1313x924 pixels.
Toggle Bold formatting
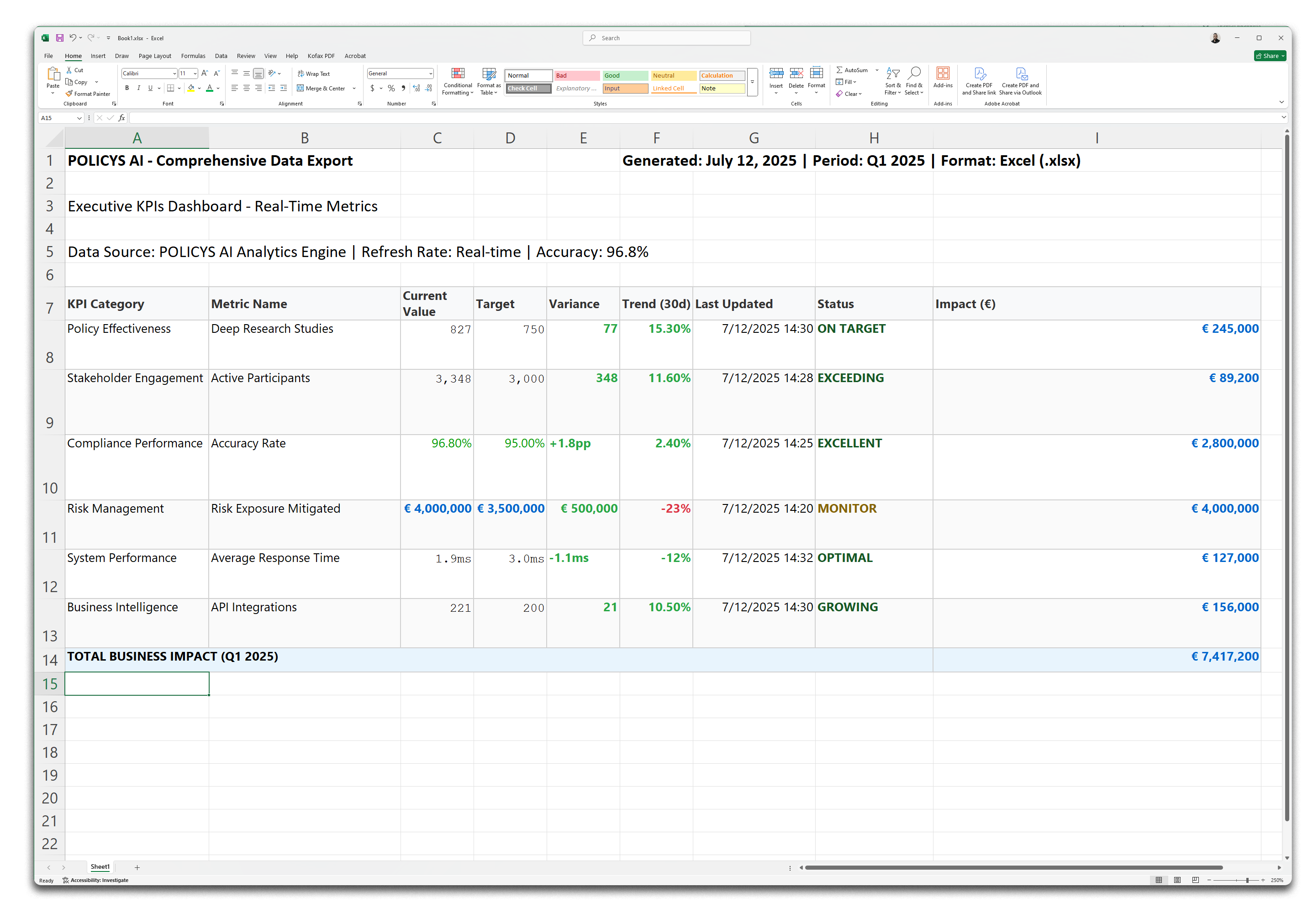[127, 88]
